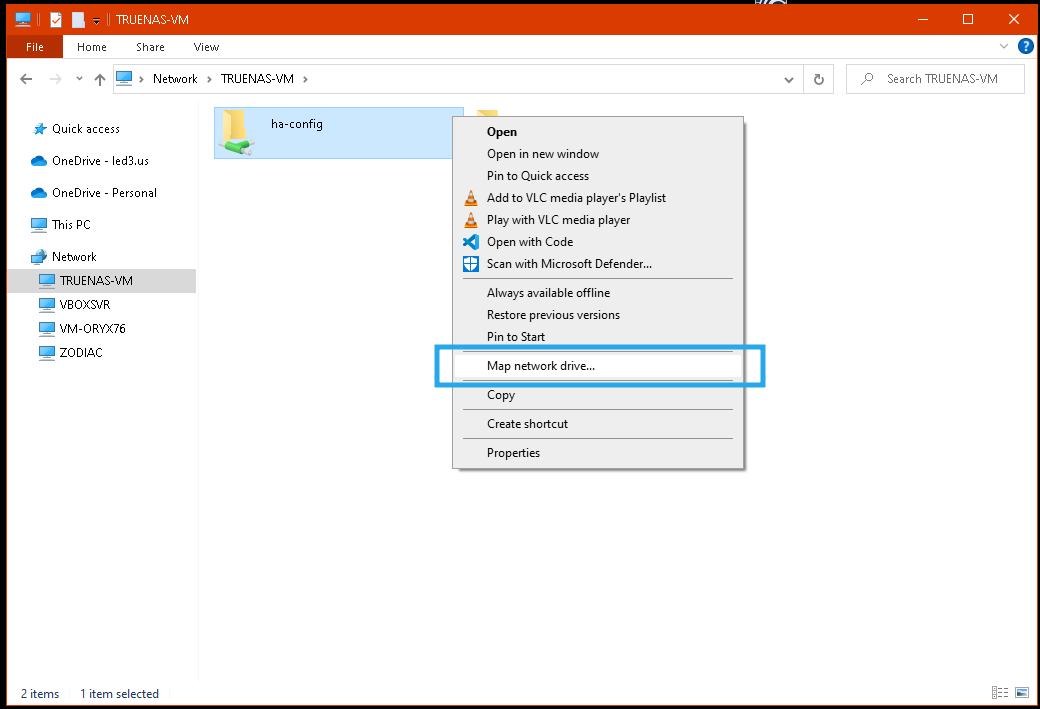This screenshot has width=1040, height=709.
Task: Open the recent locations dropdown arrow
Action: coord(79,79)
